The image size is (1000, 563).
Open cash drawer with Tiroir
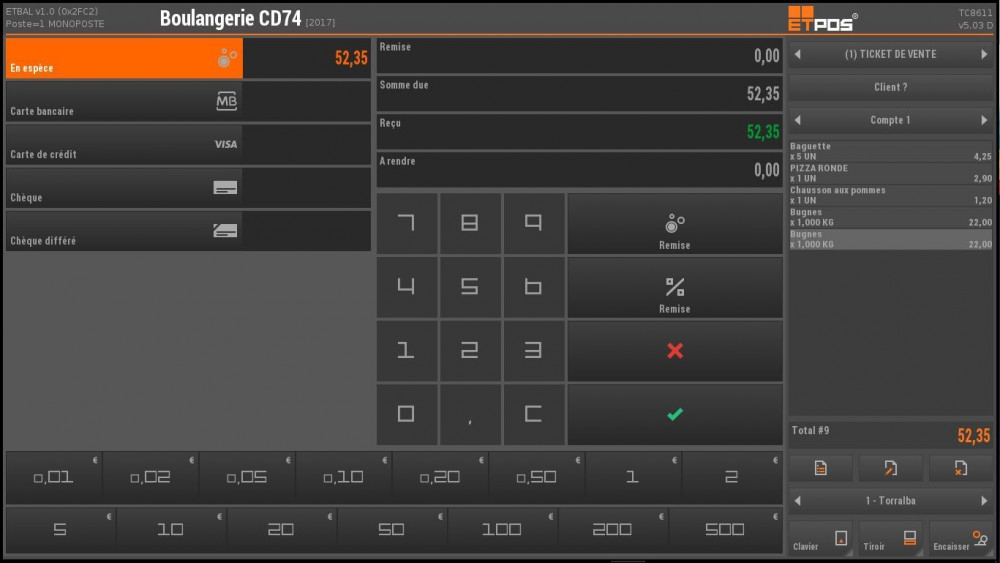[x=890, y=539]
